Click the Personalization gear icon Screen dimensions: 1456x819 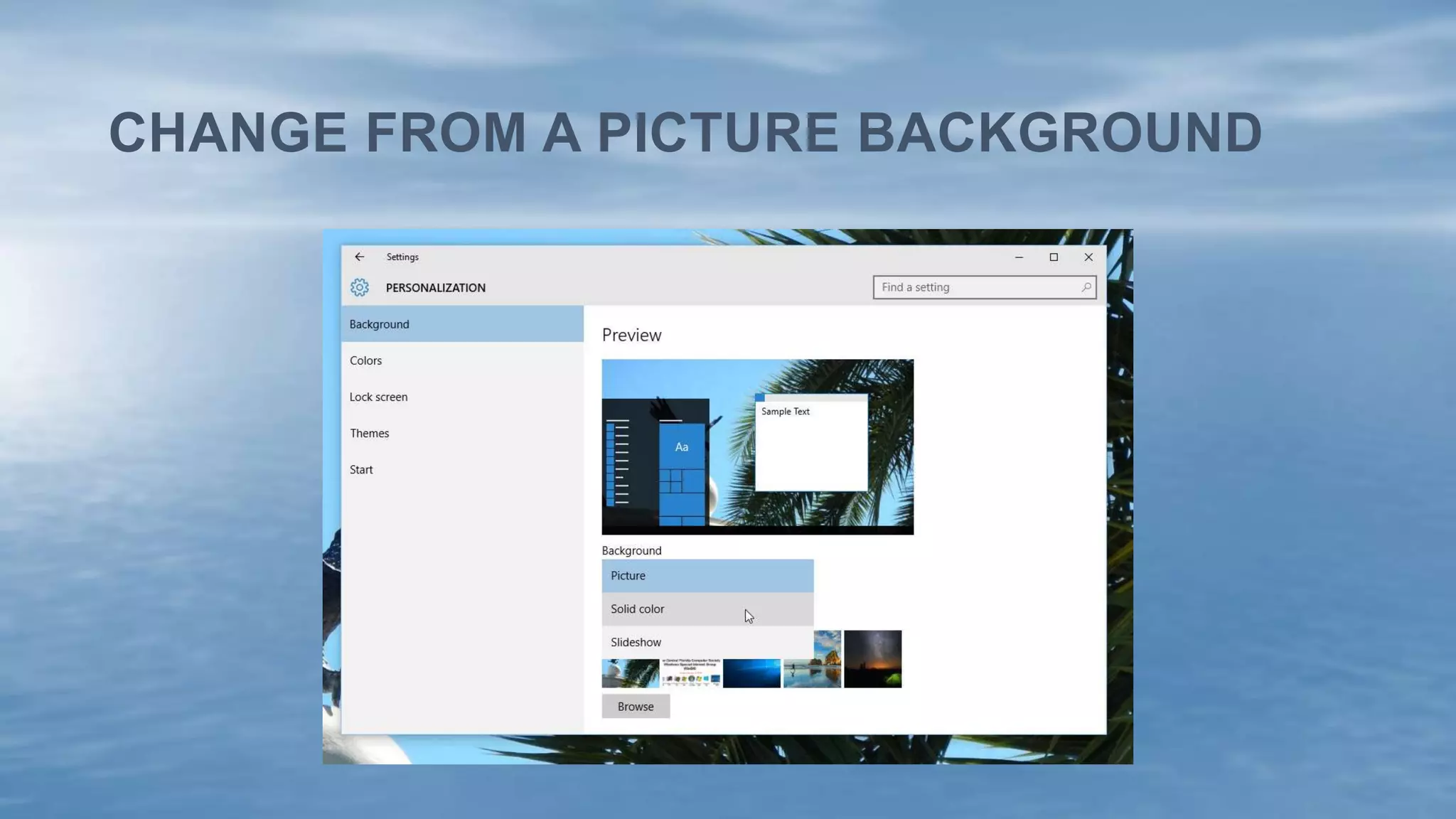[x=359, y=287]
